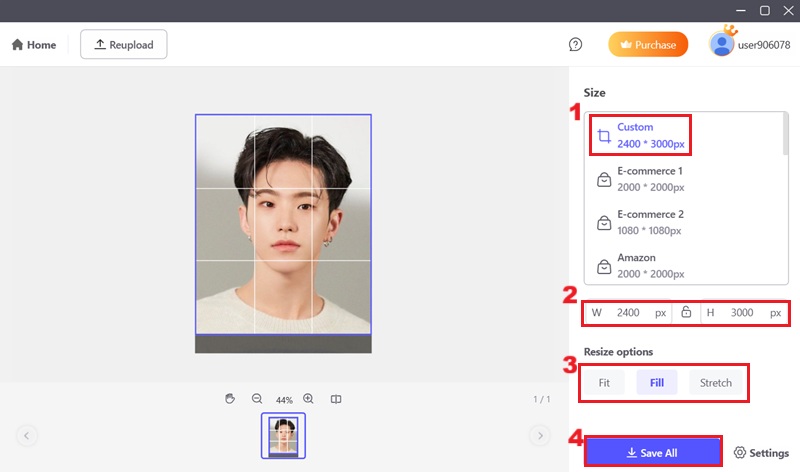The image size is (800, 472).
Task: Go to Home
Action: pyautogui.click(x=34, y=45)
